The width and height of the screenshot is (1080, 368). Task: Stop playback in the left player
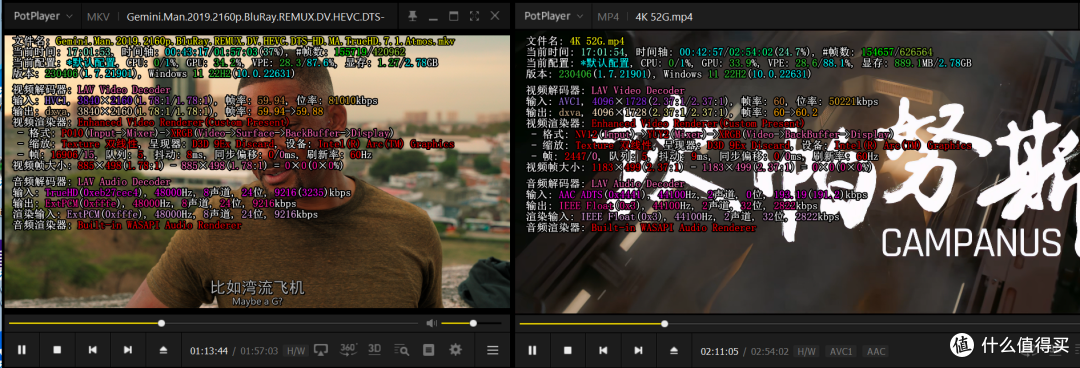click(57, 350)
